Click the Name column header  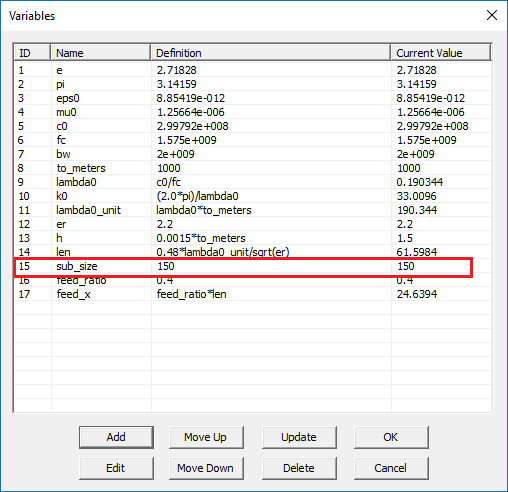point(101,53)
